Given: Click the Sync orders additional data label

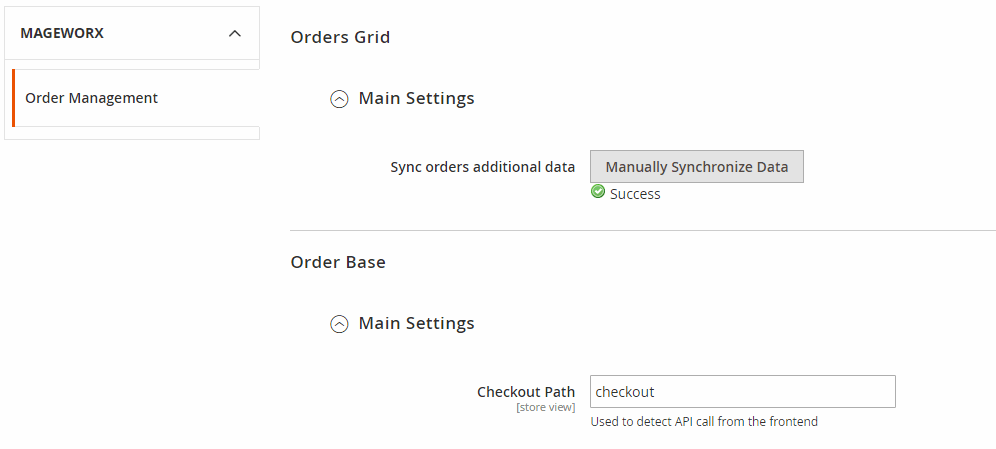Looking at the screenshot, I should point(483,167).
